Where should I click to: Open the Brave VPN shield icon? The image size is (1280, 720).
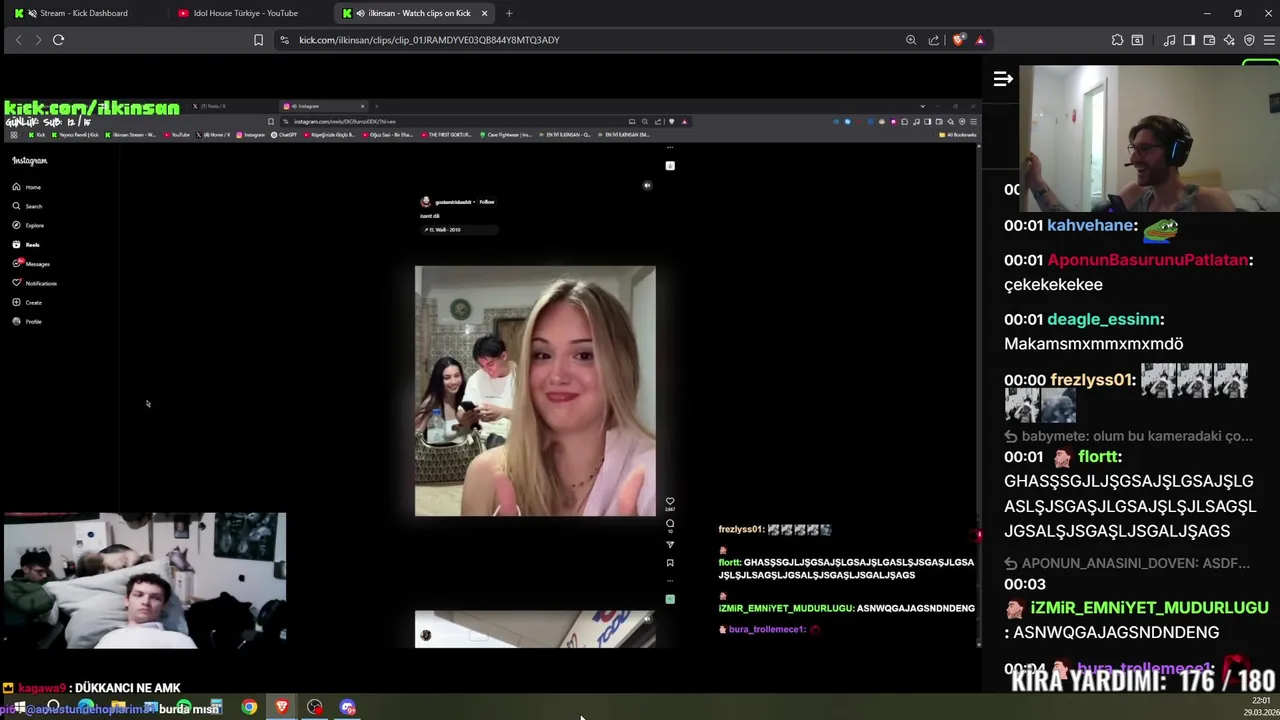coord(1249,40)
